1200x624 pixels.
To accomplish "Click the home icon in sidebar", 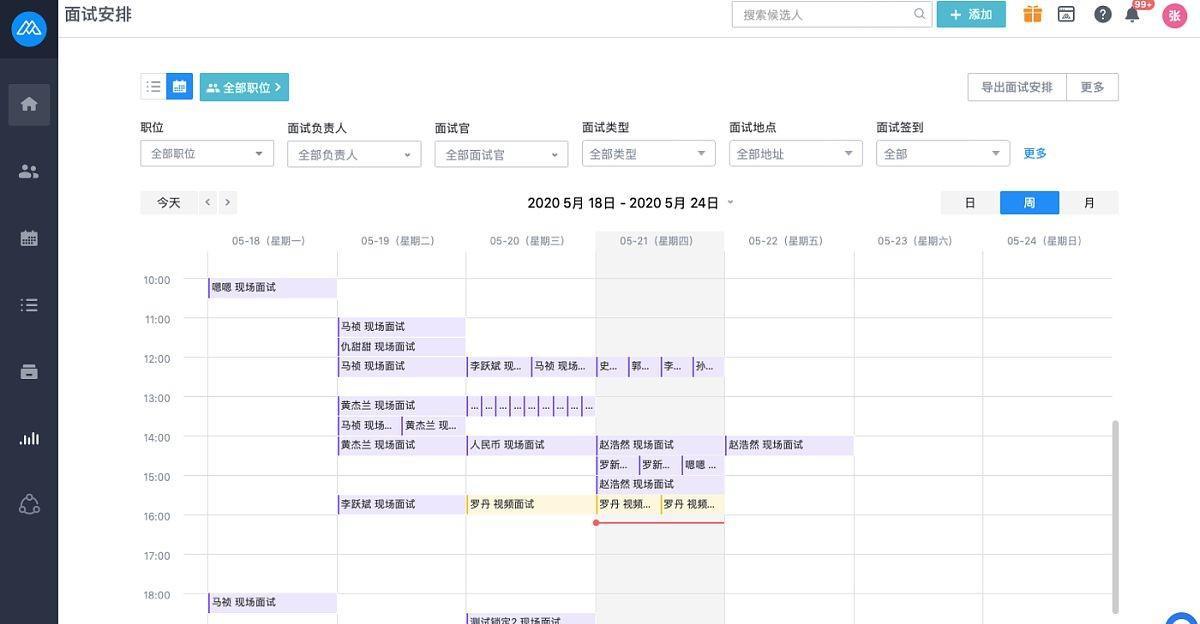I will [29, 104].
